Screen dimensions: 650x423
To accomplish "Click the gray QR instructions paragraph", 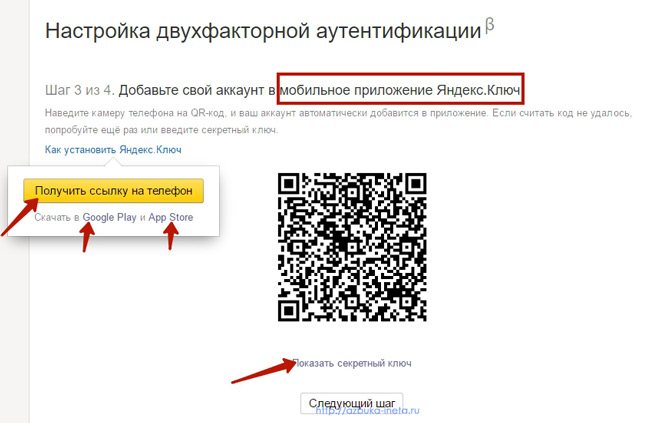I will tap(338, 121).
